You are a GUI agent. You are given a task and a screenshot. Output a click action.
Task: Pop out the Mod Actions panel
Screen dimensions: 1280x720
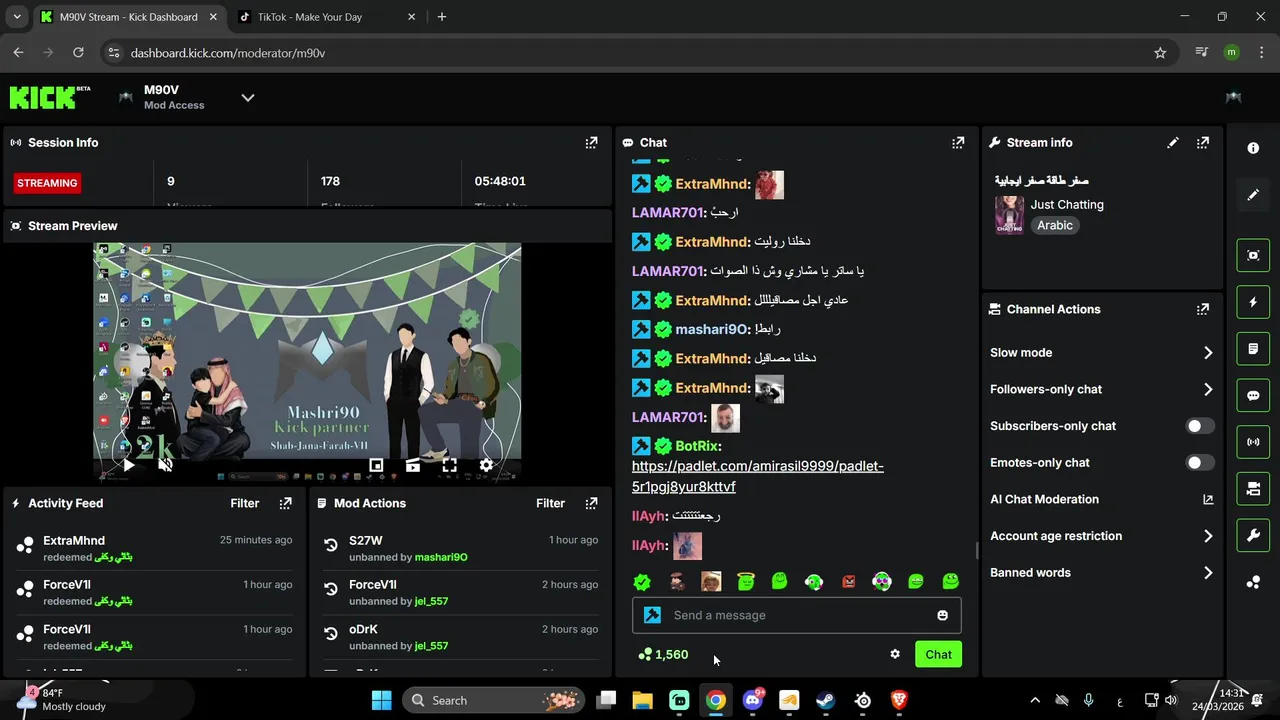tap(591, 503)
